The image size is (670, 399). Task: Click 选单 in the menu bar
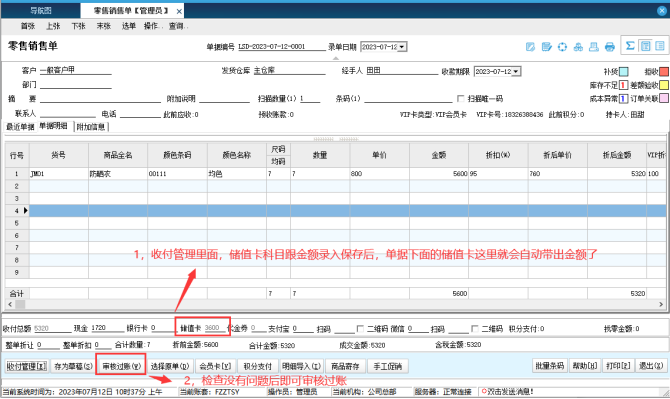click(x=129, y=26)
